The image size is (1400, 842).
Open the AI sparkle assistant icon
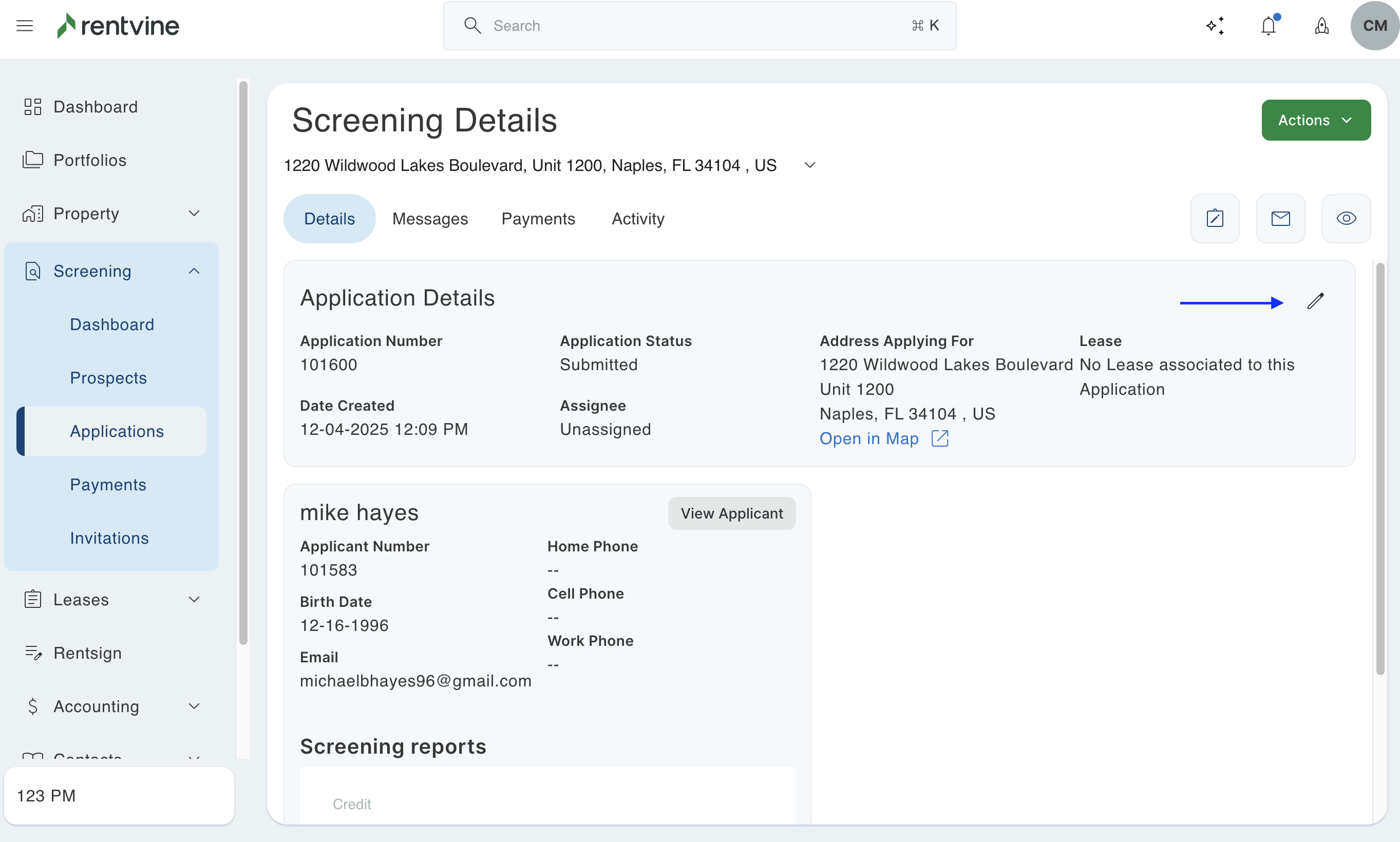pyautogui.click(x=1215, y=26)
